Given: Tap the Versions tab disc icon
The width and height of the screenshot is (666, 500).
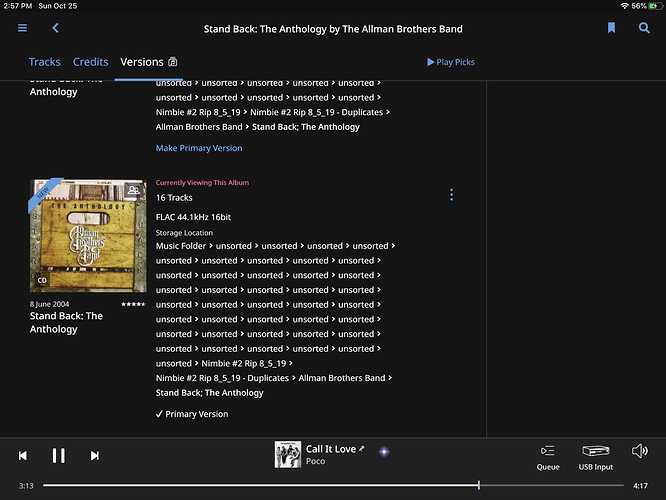Looking at the screenshot, I should point(172,62).
